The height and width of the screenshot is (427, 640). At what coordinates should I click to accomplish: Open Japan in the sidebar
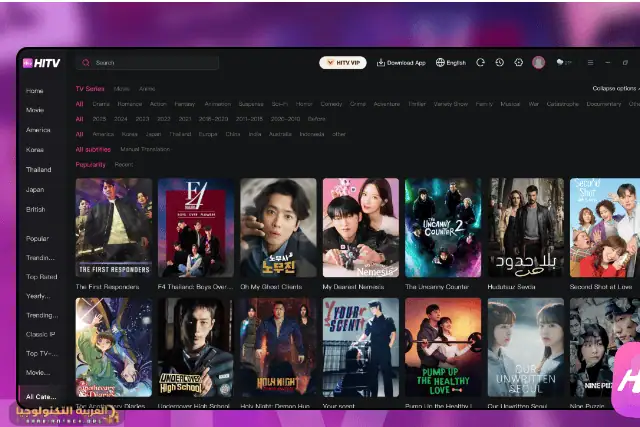point(35,189)
